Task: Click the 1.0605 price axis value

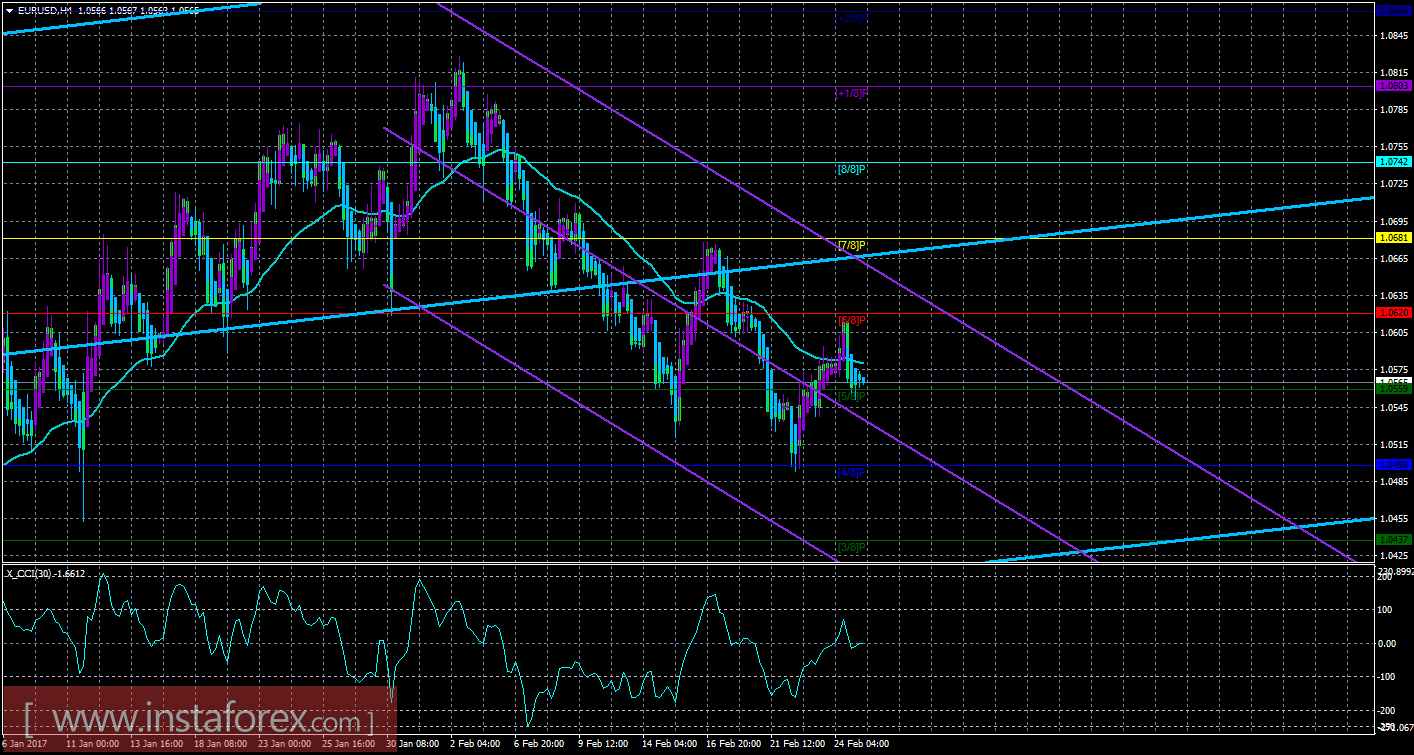Action: tap(1394, 333)
